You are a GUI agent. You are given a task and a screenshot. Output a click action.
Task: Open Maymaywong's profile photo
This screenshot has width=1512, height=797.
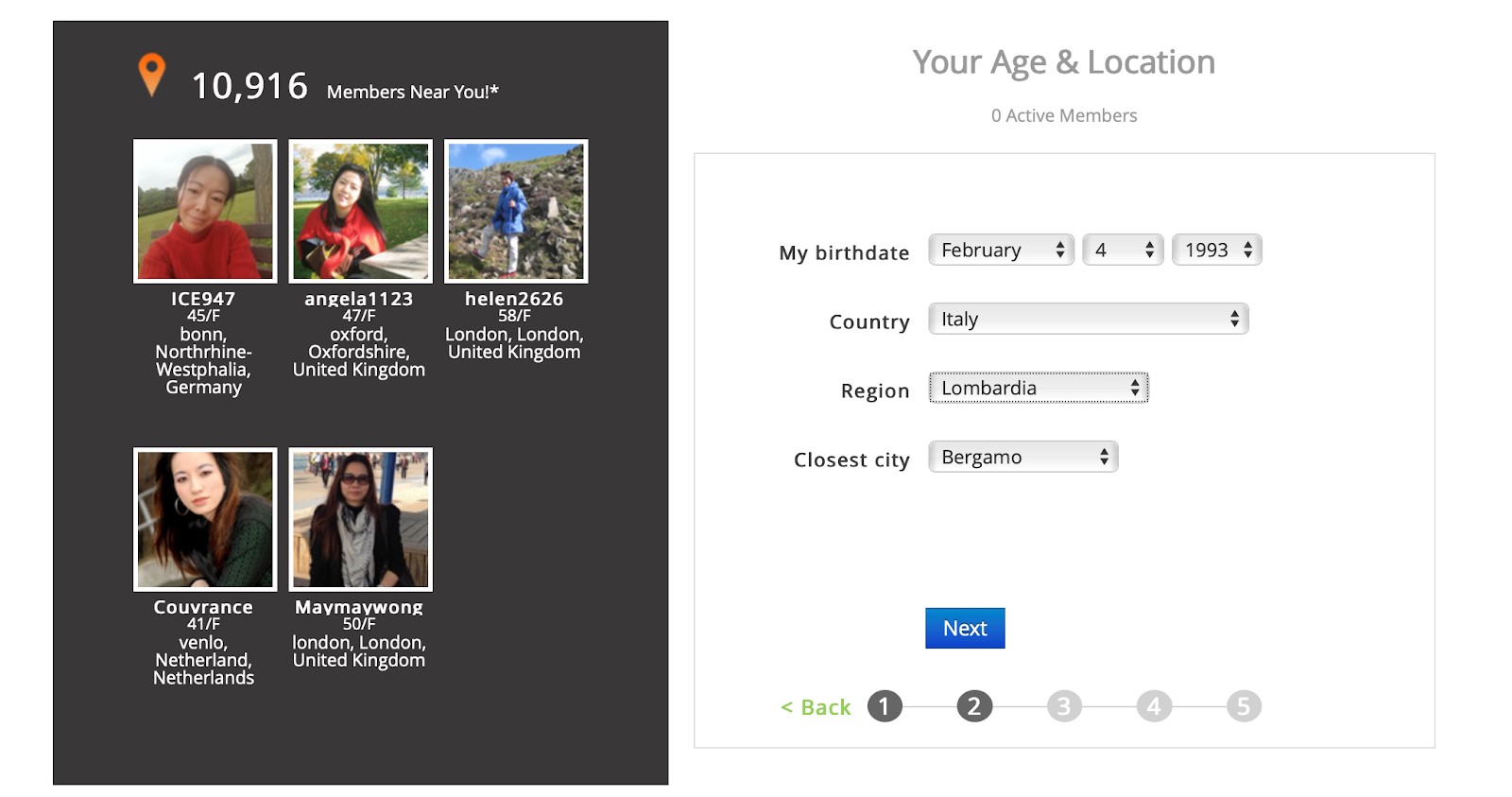(x=360, y=519)
